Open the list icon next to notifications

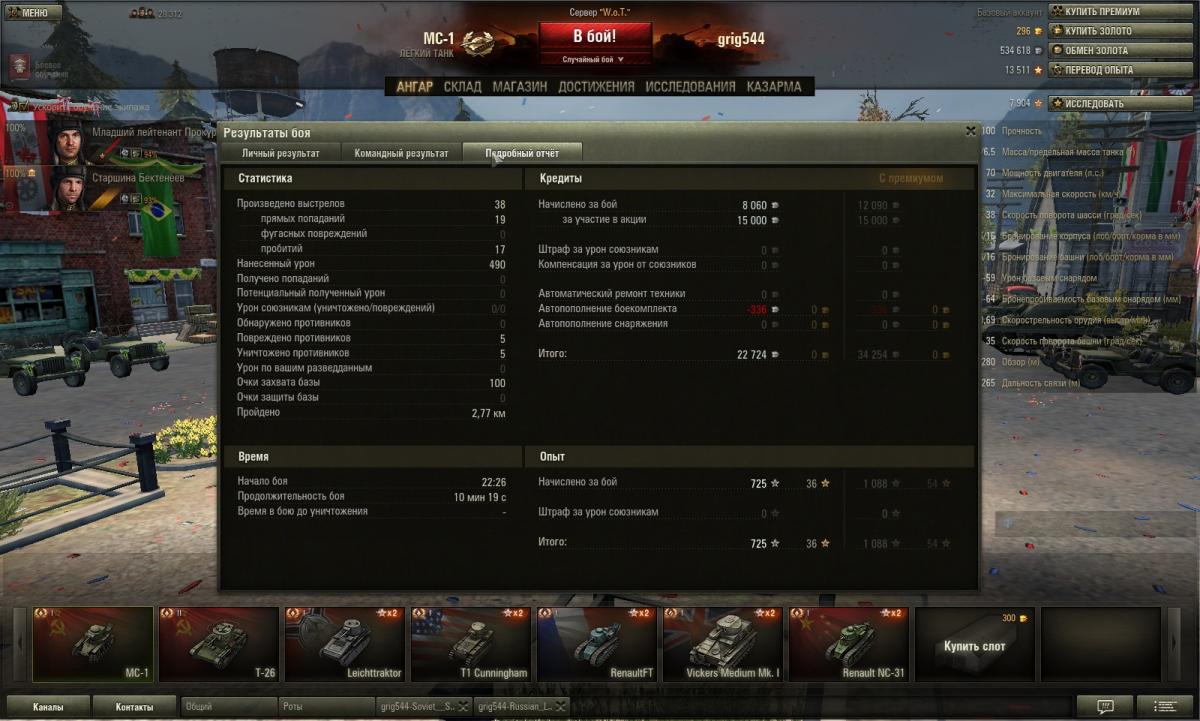pos(1165,706)
